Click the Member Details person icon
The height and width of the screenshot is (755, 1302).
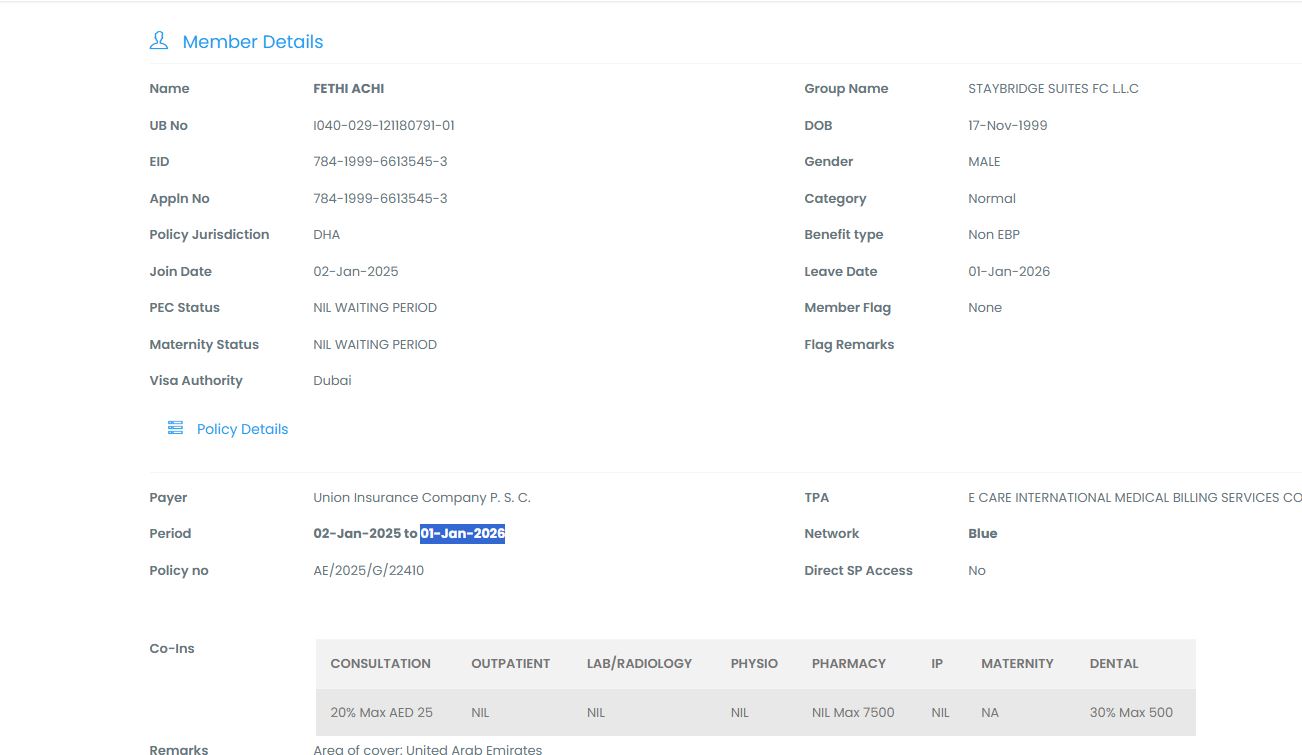[158, 41]
